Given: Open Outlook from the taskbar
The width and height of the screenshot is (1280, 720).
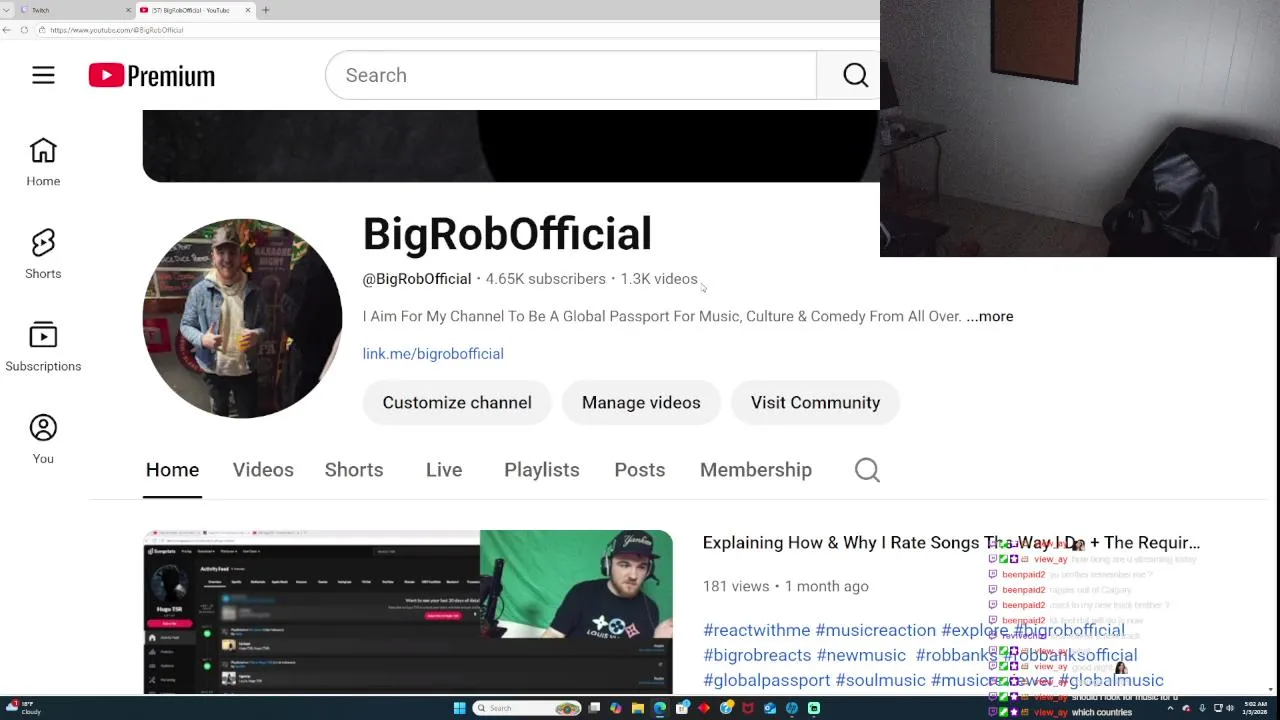Looking at the screenshot, I should click(x=770, y=708).
